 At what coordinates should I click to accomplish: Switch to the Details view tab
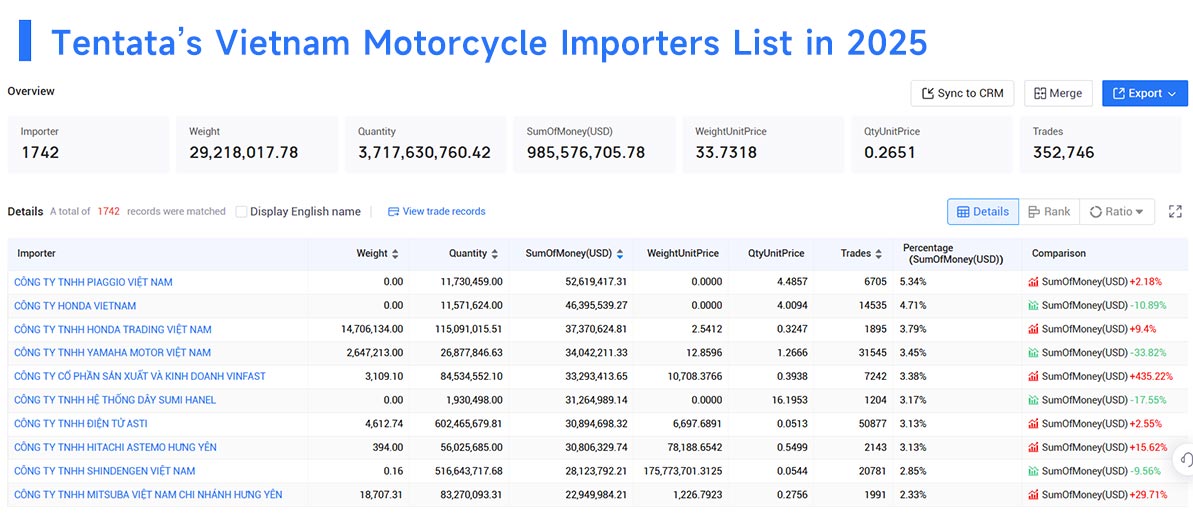(983, 211)
